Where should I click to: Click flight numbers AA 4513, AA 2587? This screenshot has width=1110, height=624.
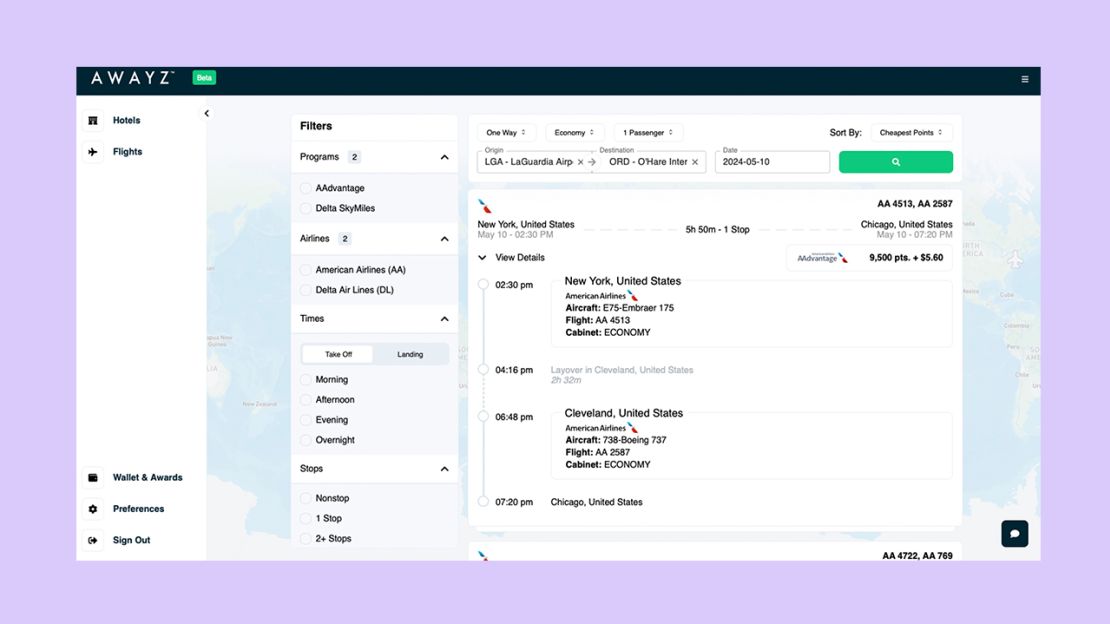click(x=915, y=204)
